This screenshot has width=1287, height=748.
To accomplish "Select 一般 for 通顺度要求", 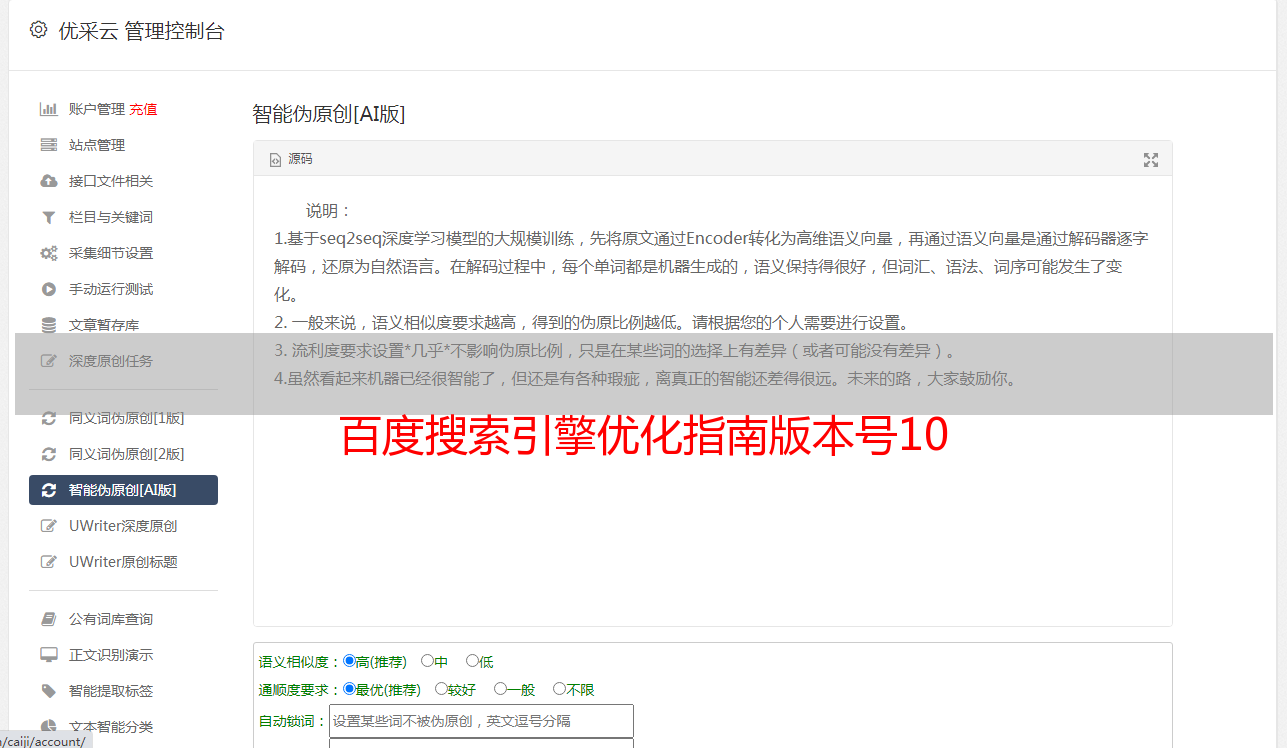I will (500, 689).
